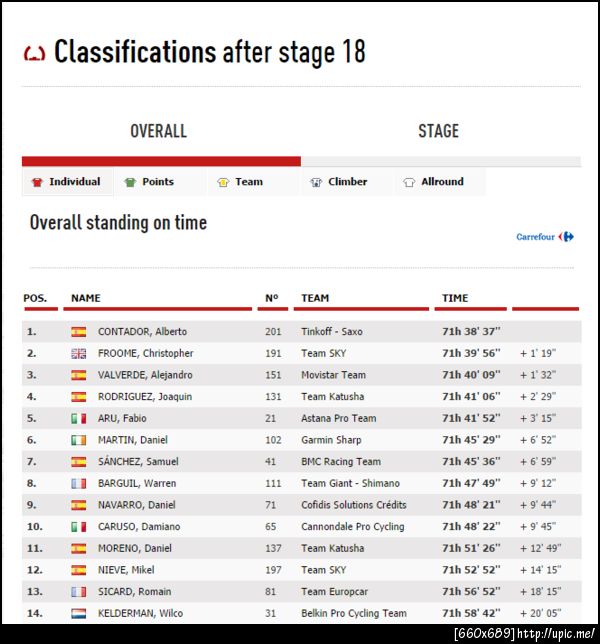Click the British flag beside Froome

tap(78, 354)
